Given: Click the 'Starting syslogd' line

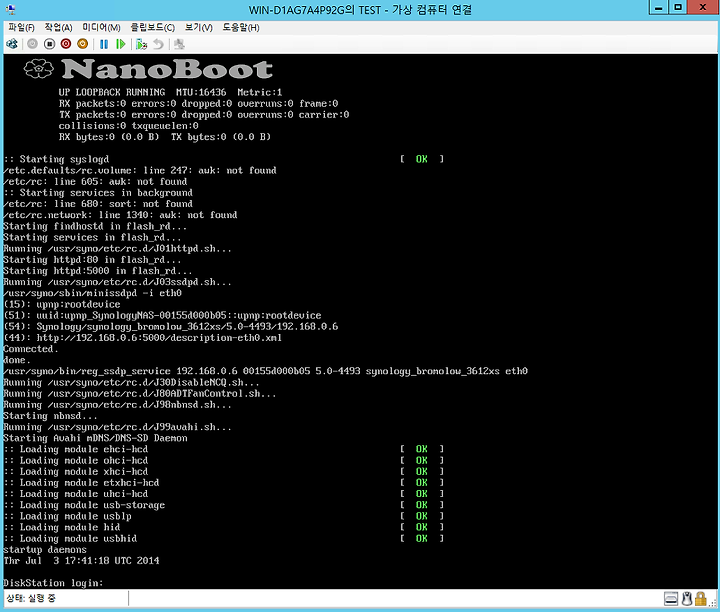Looking at the screenshot, I should click(56, 159).
